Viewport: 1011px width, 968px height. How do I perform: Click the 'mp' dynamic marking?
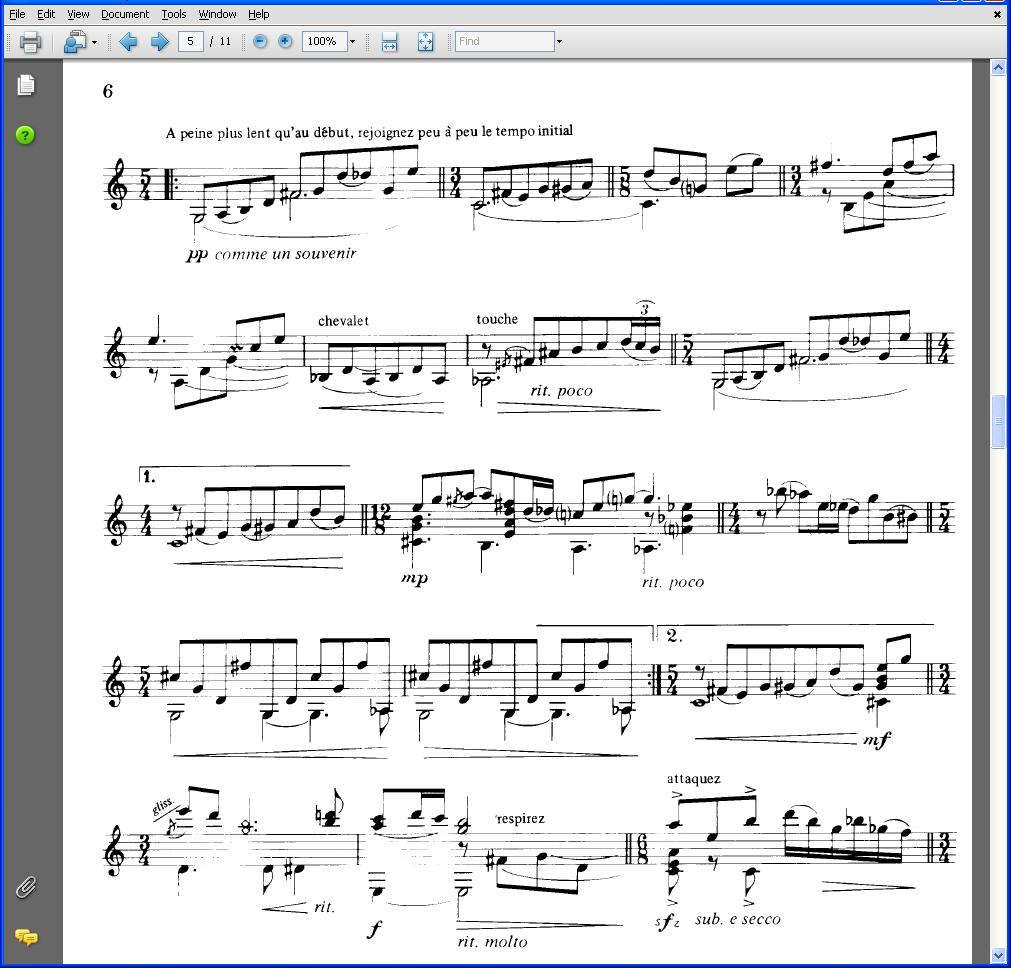(x=415, y=578)
